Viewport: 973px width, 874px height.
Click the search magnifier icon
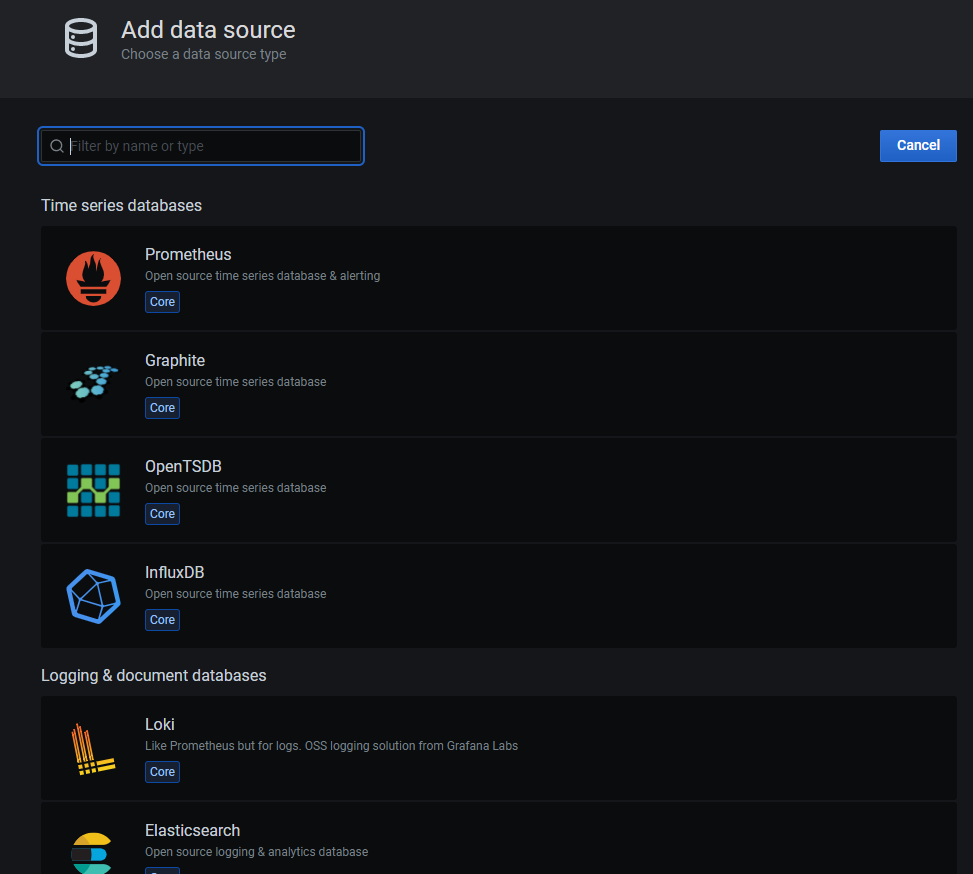pos(56,146)
